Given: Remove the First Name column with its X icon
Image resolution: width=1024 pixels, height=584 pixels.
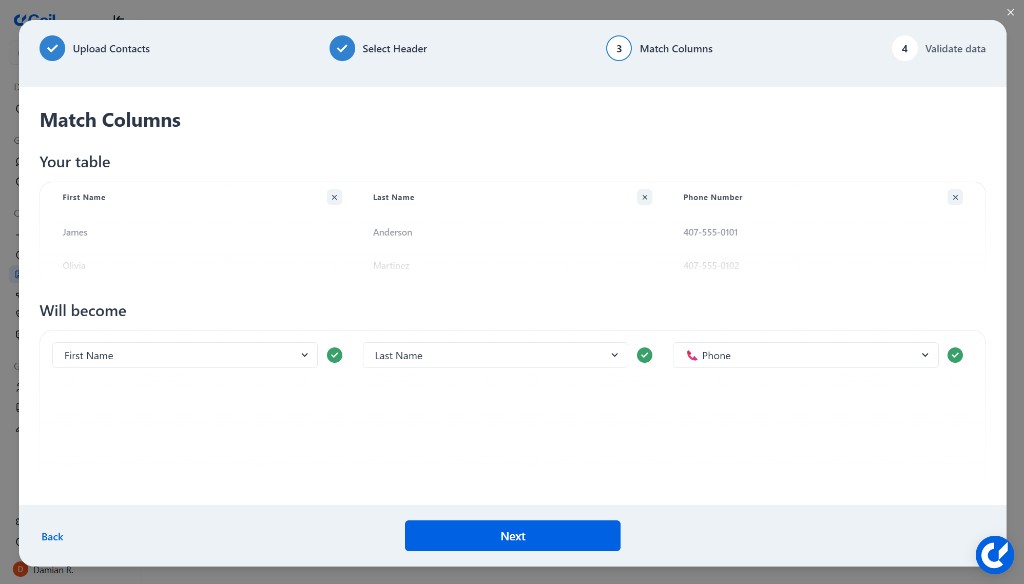Looking at the screenshot, I should click(334, 197).
